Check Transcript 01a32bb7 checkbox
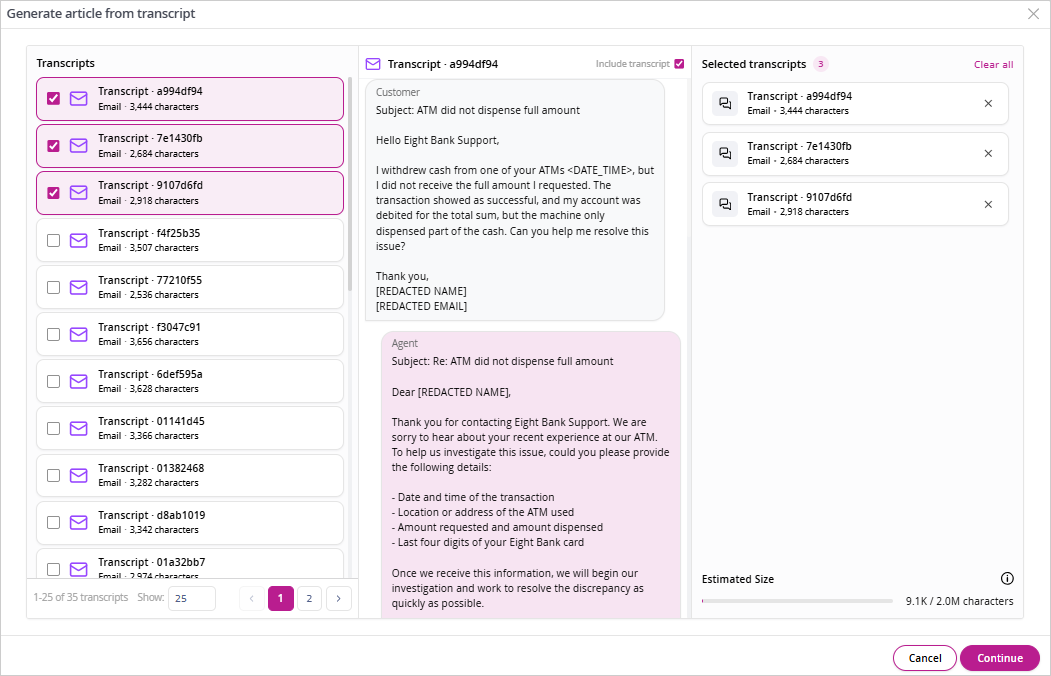This screenshot has height=676, width=1051. pyautogui.click(x=54, y=569)
